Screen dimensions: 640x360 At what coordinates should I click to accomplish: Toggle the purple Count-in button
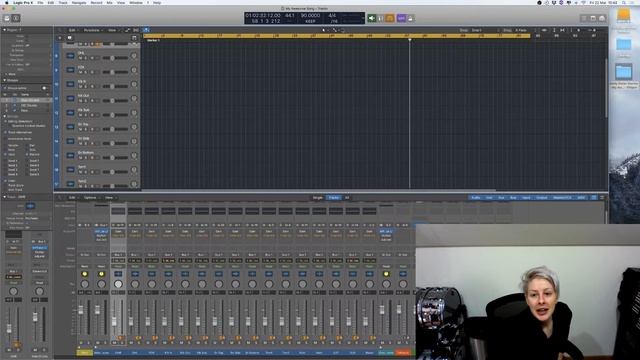[x=401, y=18]
